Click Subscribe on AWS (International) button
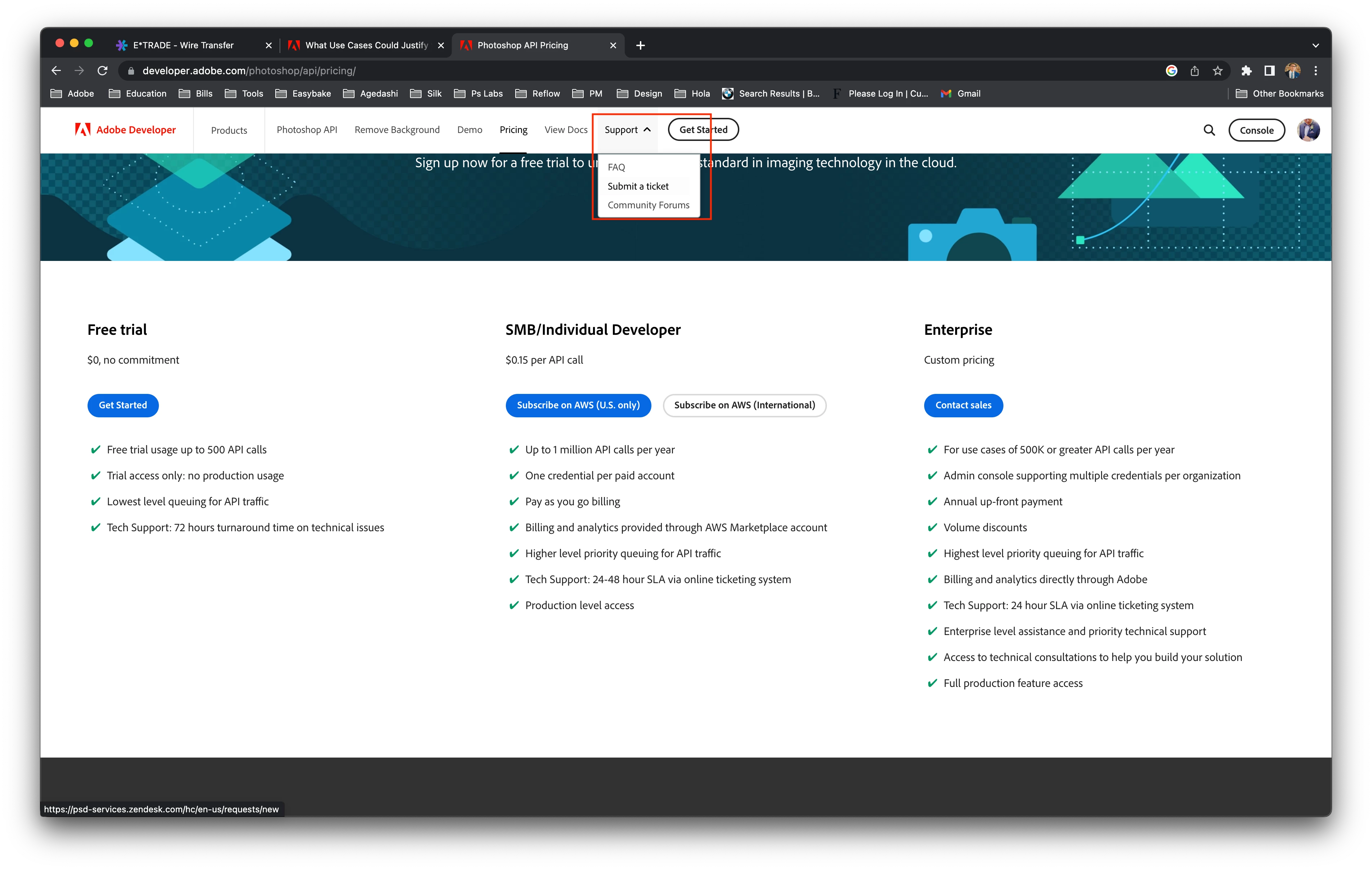The width and height of the screenshot is (1372, 870). [x=744, y=405]
